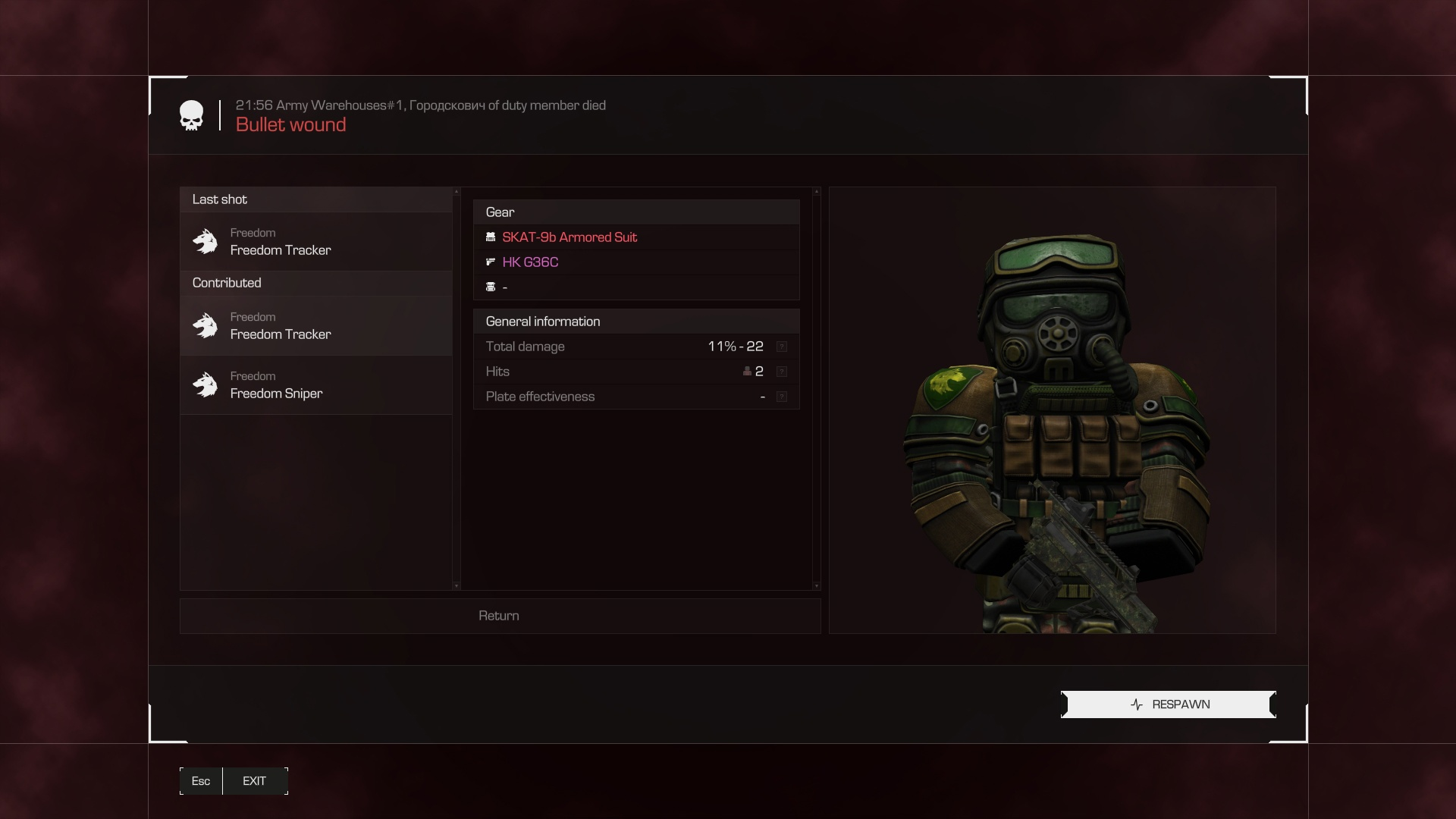1456x819 pixels.
Task: Click the character model preview
Action: tap(1053, 410)
